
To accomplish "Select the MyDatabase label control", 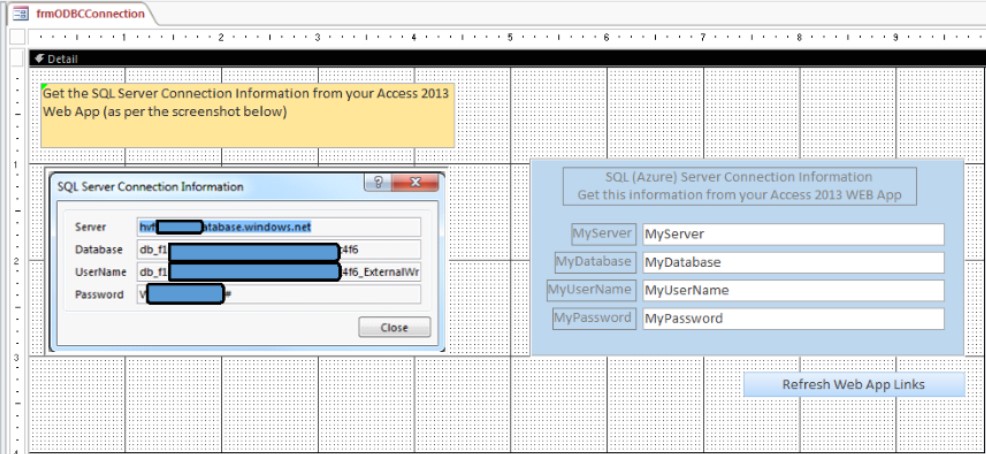I will (x=595, y=262).
